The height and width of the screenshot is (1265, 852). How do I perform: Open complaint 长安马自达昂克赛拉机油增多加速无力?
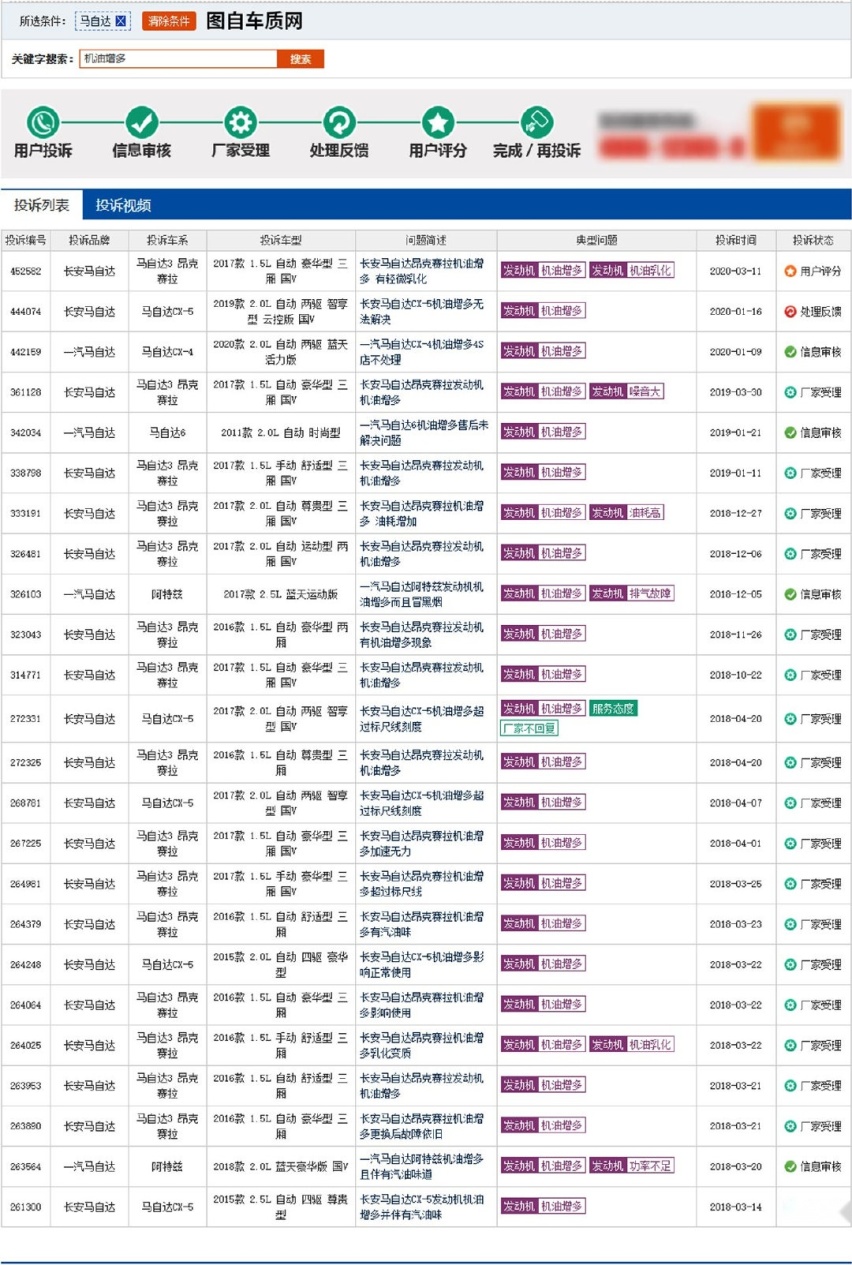coord(421,843)
